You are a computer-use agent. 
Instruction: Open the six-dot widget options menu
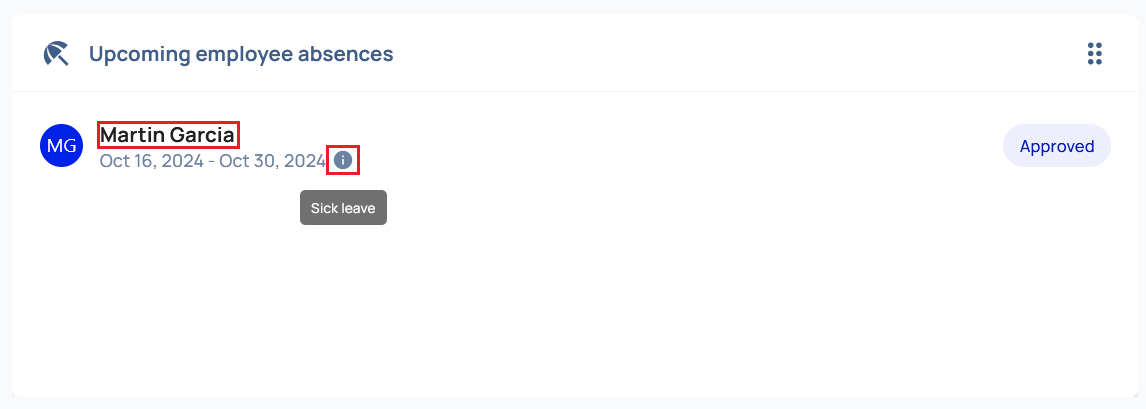click(1094, 53)
